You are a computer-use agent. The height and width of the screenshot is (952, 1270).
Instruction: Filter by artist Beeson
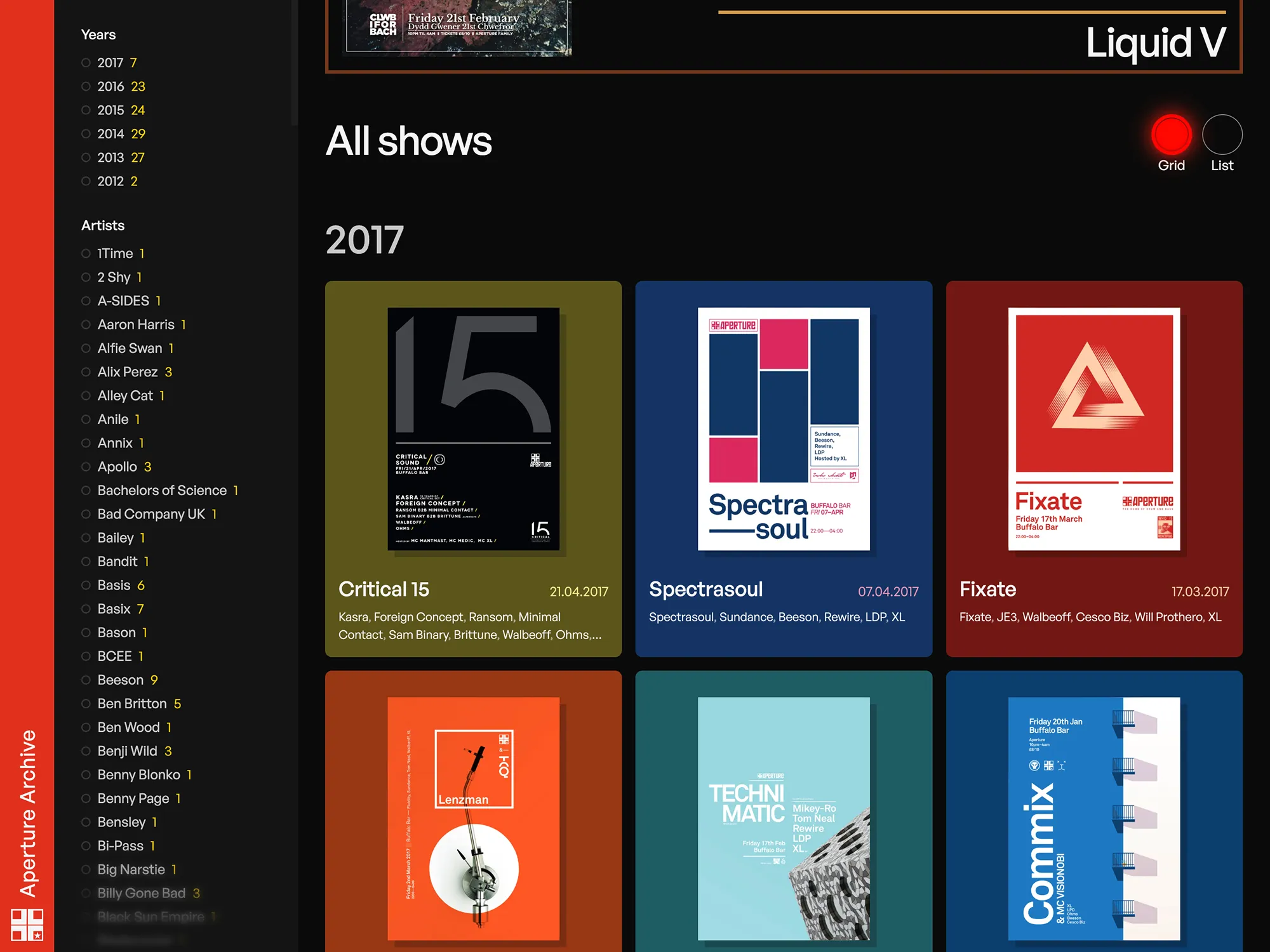[120, 680]
